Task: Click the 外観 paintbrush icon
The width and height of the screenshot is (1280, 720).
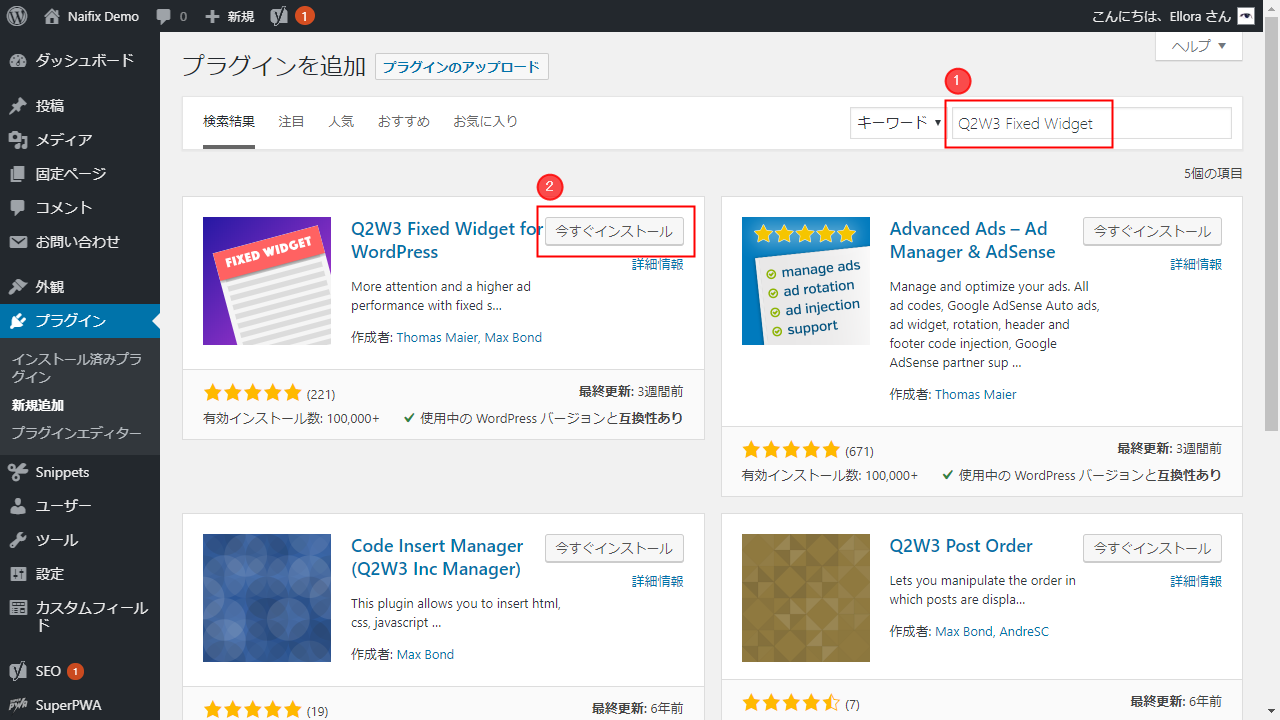Action: (x=17, y=287)
